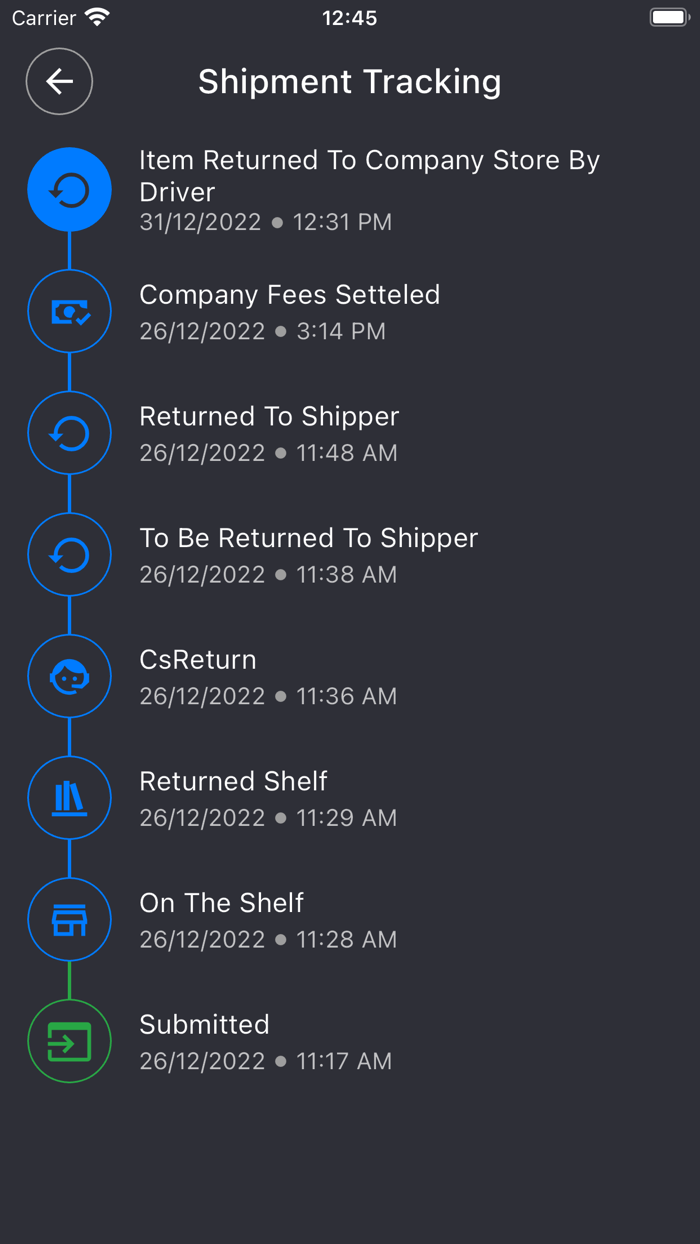Tap the Company Fees Setteled money icon
The height and width of the screenshot is (1244, 700).
point(69,312)
